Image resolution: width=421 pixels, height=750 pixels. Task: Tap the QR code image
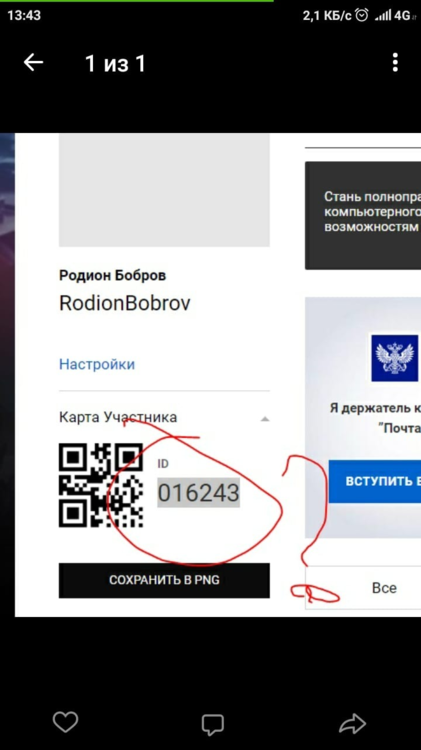[x=101, y=485]
